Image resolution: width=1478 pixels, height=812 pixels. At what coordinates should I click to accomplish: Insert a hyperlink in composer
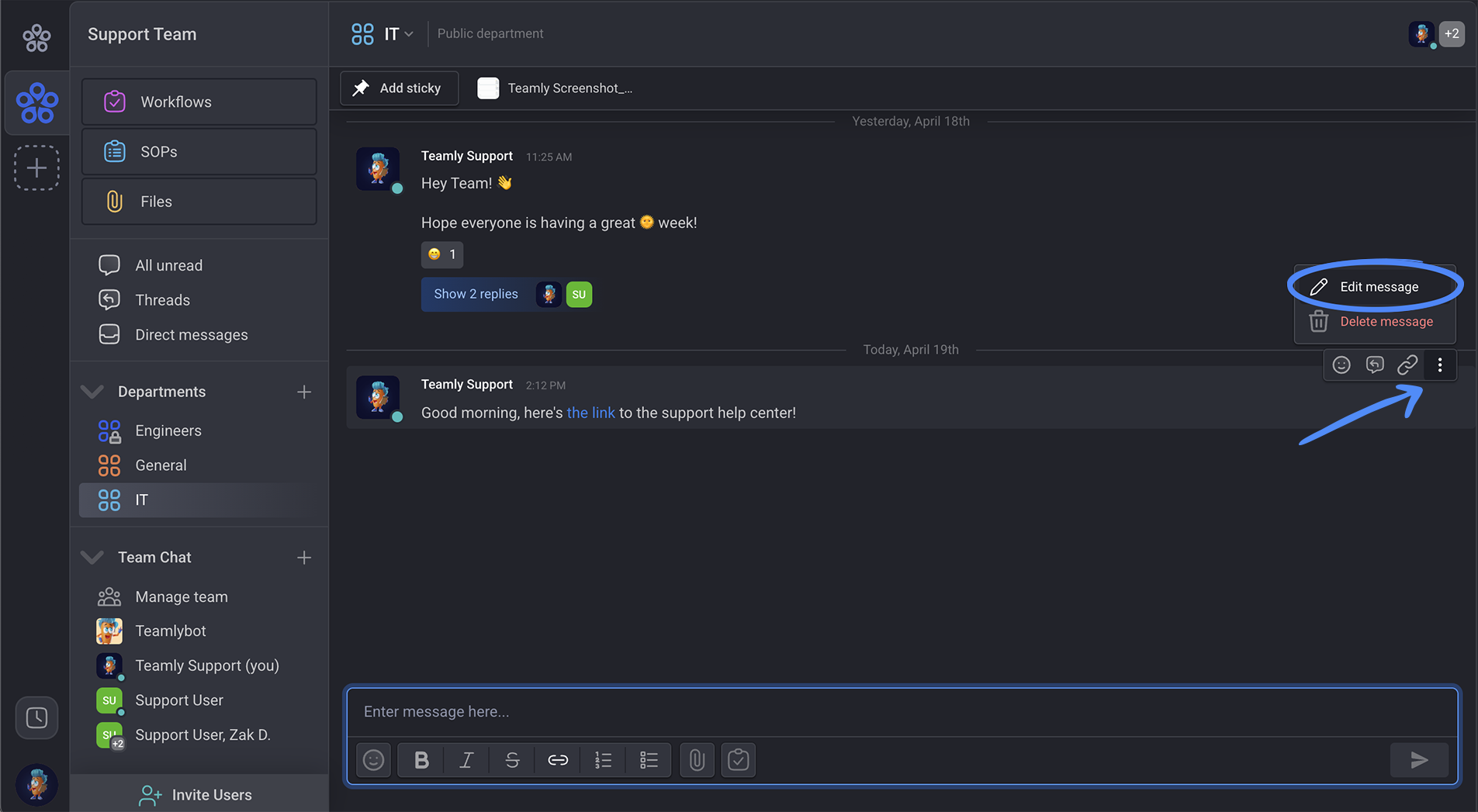coord(558,760)
